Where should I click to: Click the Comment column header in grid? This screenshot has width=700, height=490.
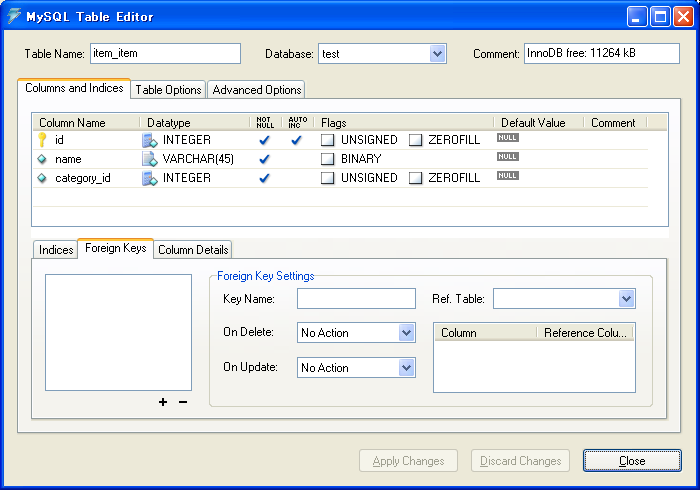[x=615, y=123]
